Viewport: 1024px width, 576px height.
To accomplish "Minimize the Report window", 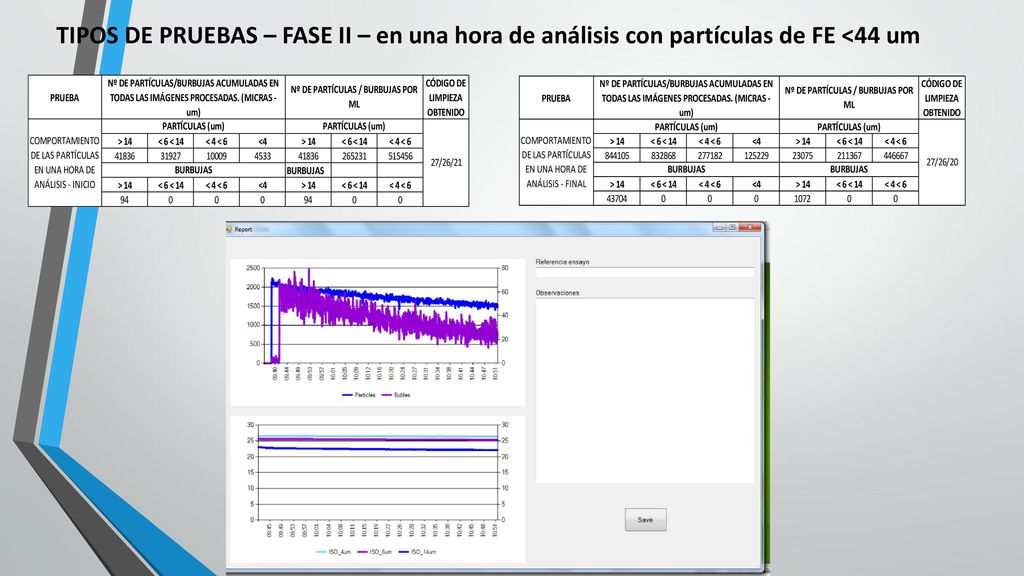I will coord(719,228).
